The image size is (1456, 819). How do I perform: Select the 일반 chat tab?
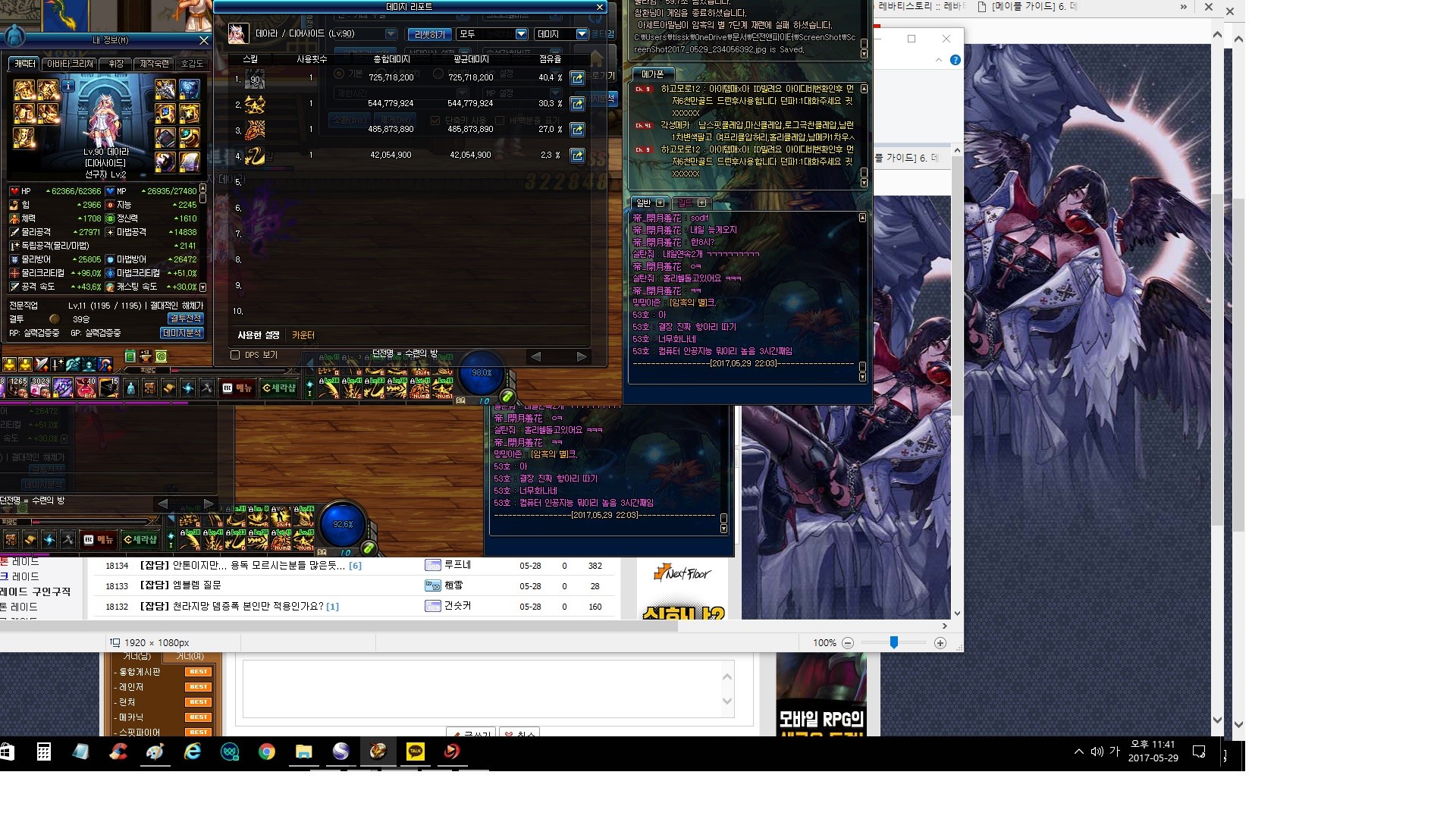(643, 202)
